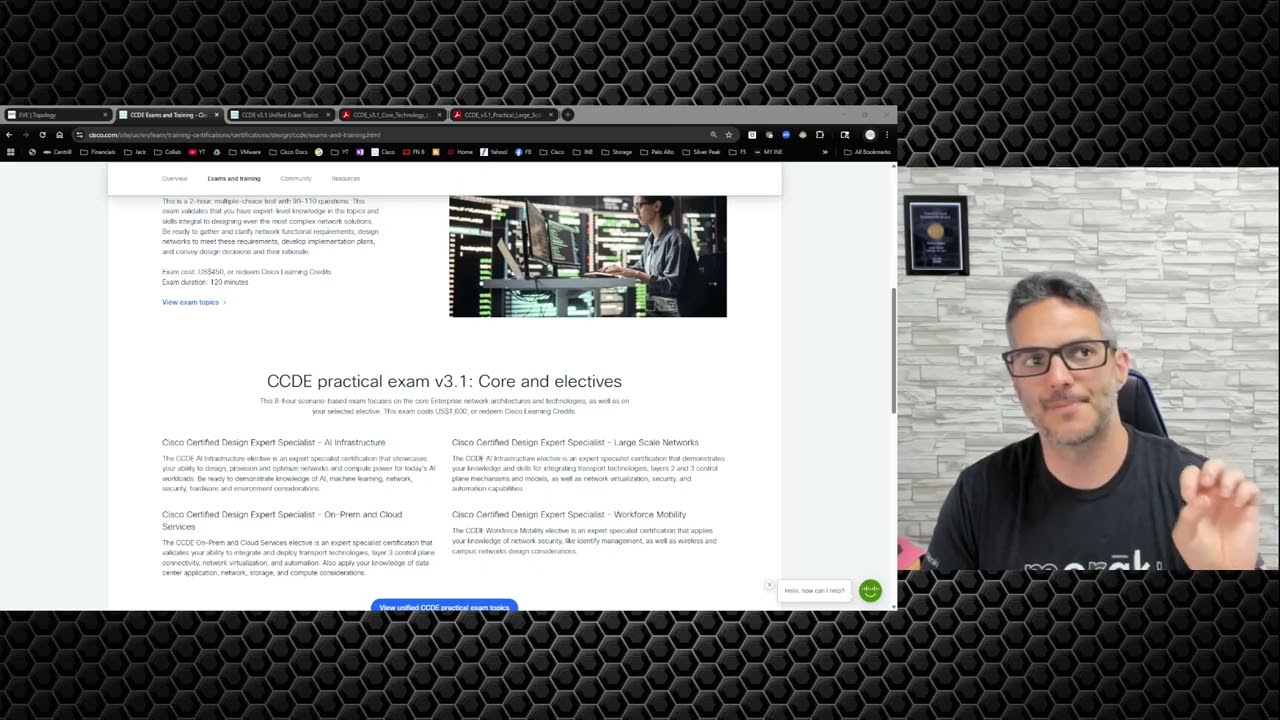Bookmark this page with the star icon

click(x=729, y=135)
